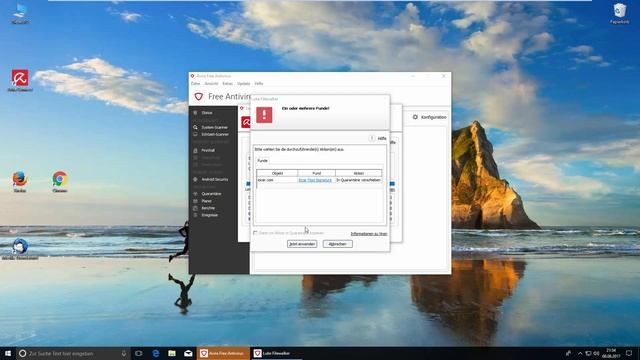Select Planer in Avira sidebar
Viewport: 640px width, 360px height.
click(x=207, y=201)
